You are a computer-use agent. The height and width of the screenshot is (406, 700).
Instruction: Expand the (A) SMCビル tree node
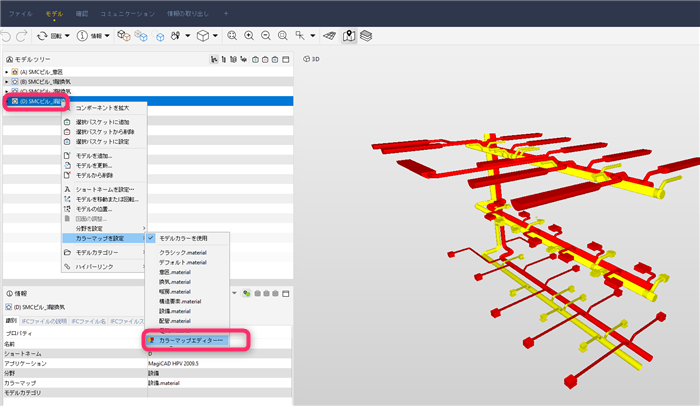(7, 72)
